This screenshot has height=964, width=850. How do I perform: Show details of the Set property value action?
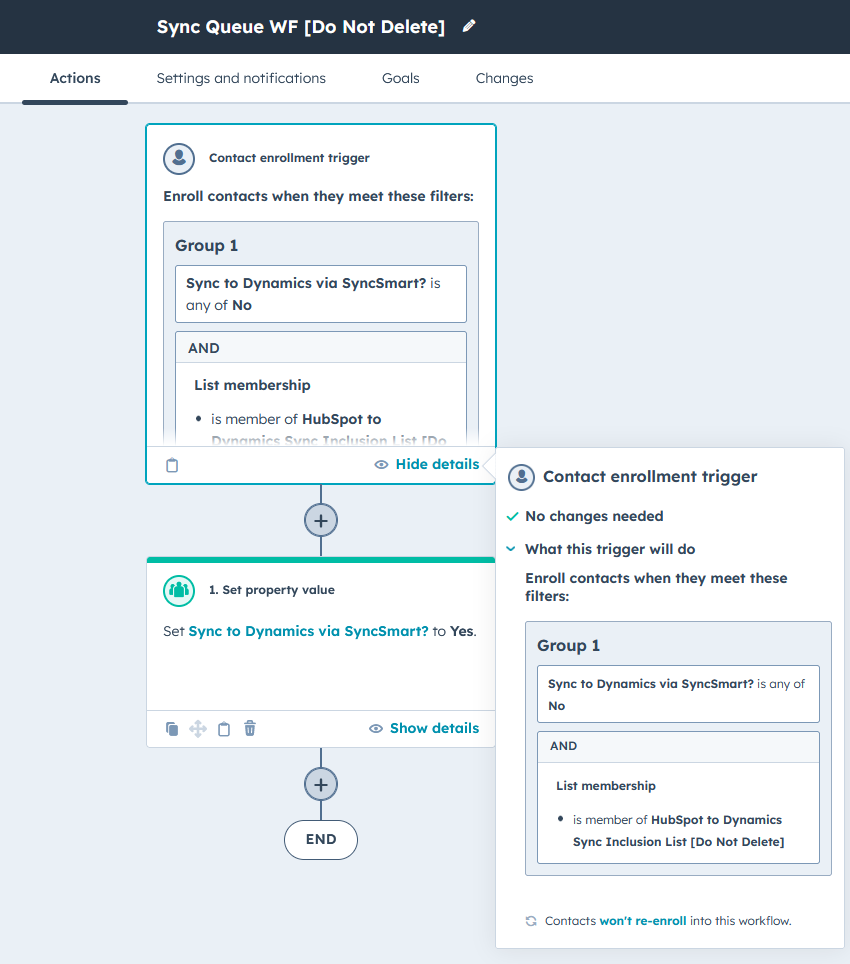pos(424,729)
